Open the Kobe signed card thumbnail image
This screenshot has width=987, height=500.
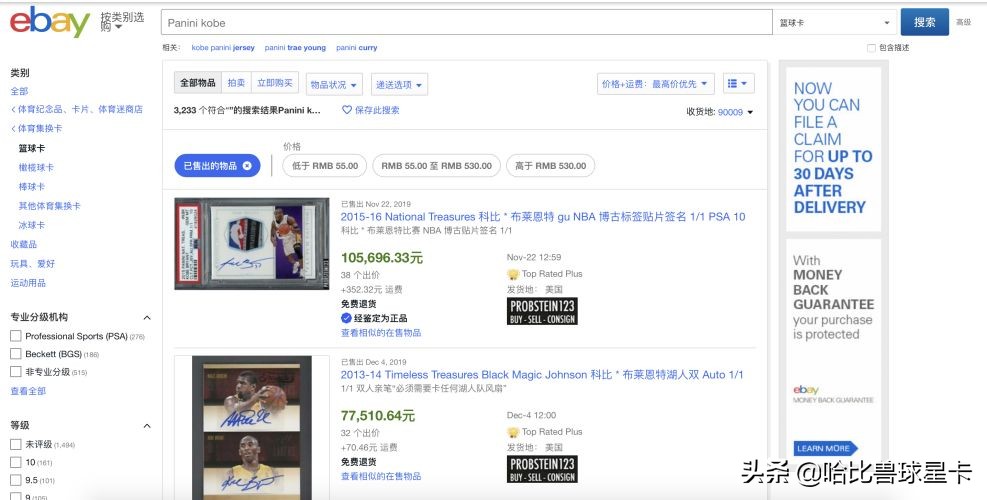(252, 243)
